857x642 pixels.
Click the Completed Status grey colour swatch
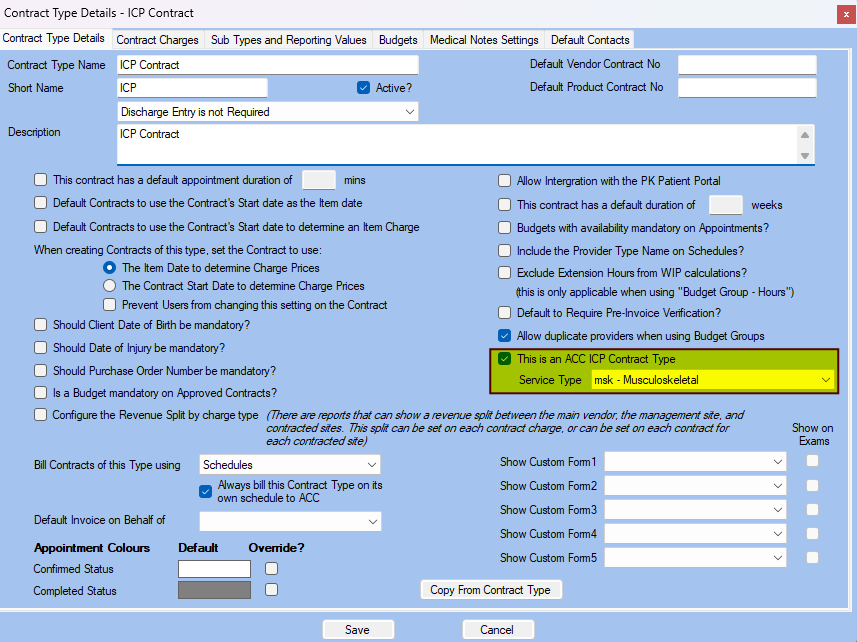[x=214, y=590]
